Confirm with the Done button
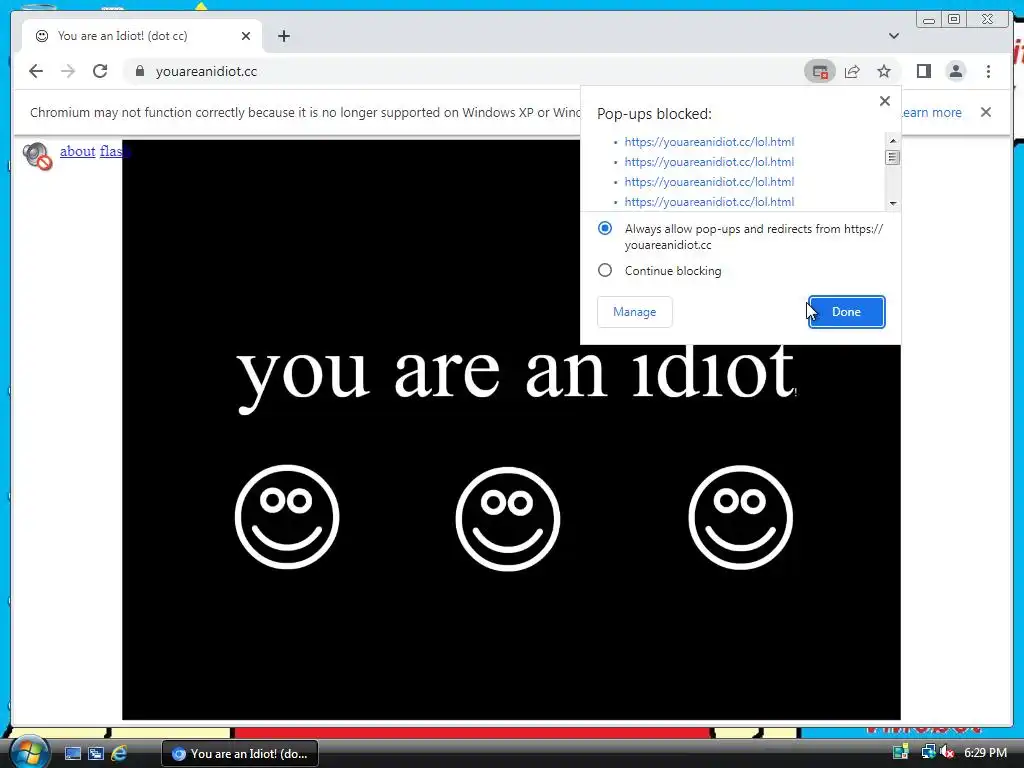The width and height of the screenshot is (1024, 768). click(846, 312)
